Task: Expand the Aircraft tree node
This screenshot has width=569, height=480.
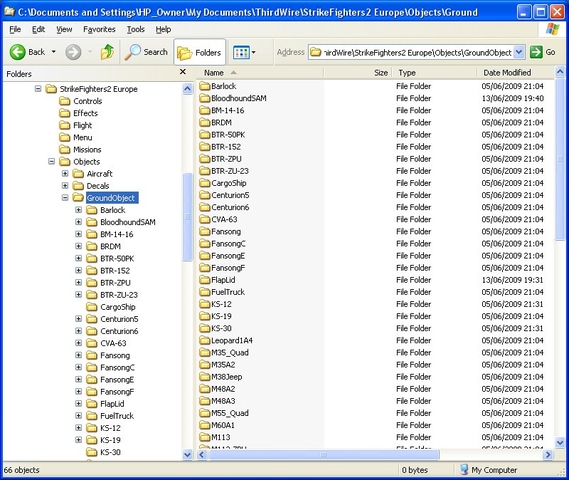Action: pyautogui.click(x=65, y=173)
